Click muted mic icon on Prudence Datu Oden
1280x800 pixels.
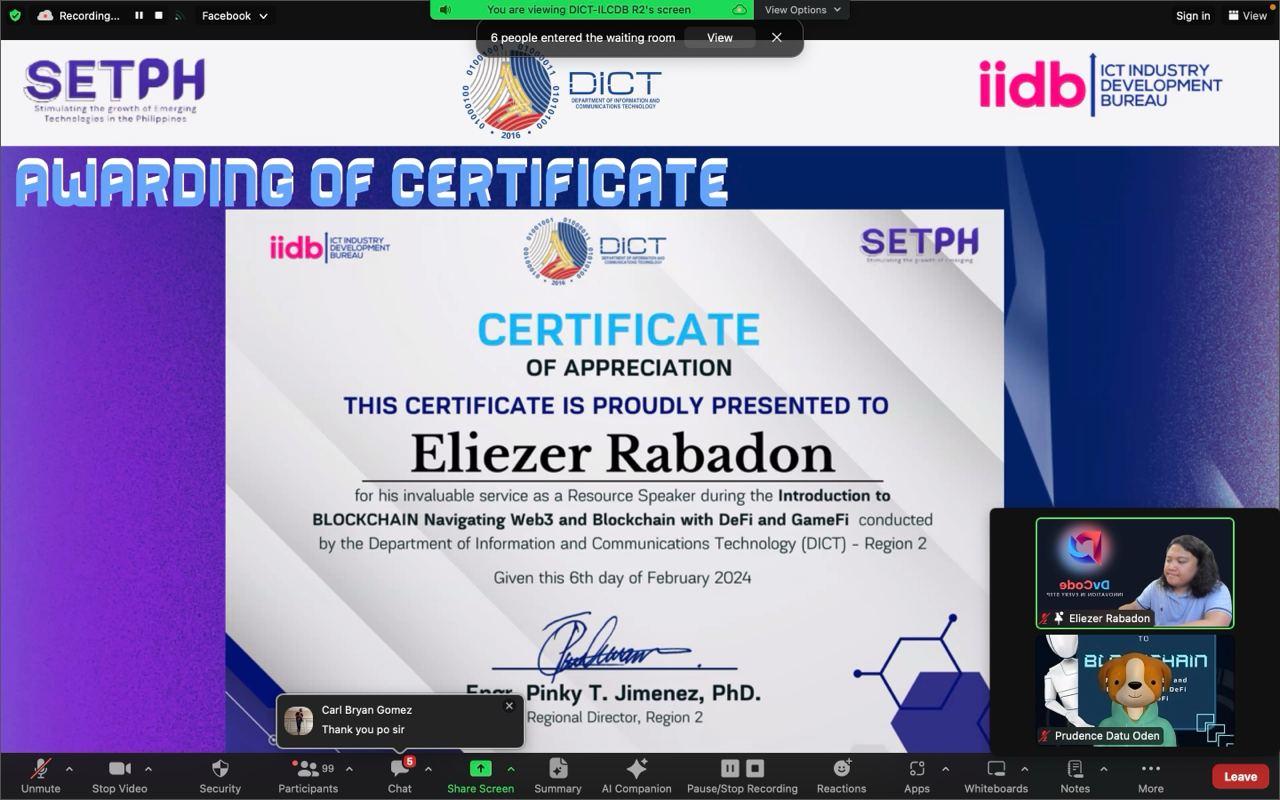click(1046, 736)
